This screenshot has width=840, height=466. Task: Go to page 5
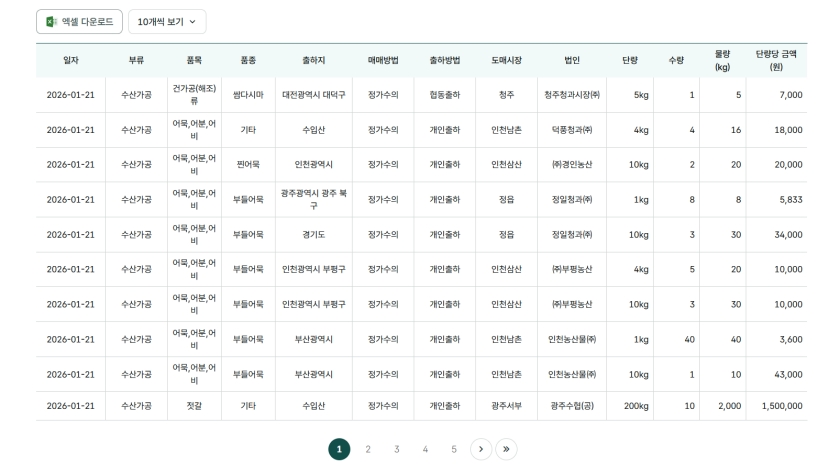tap(454, 449)
